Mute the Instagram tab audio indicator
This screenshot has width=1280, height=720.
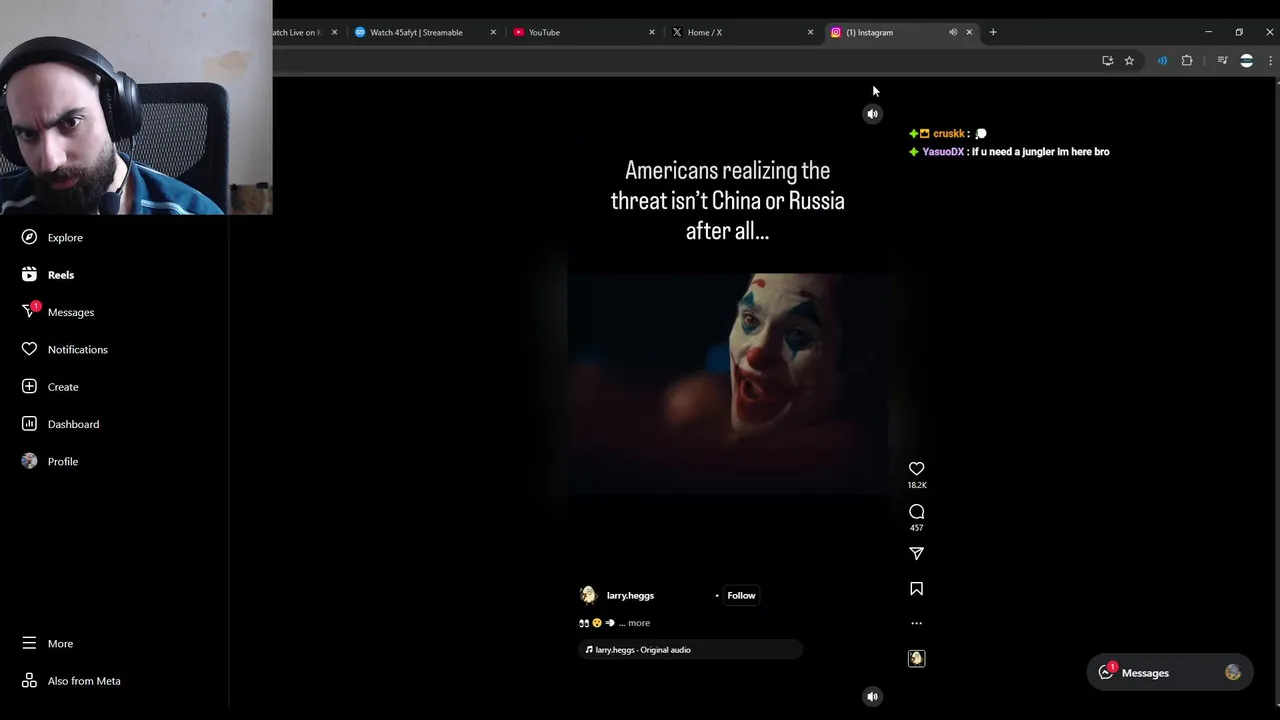953,32
